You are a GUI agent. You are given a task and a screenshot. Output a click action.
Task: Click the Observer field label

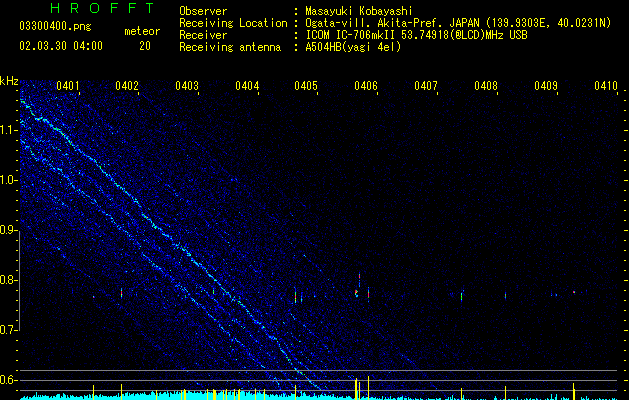(203, 11)
